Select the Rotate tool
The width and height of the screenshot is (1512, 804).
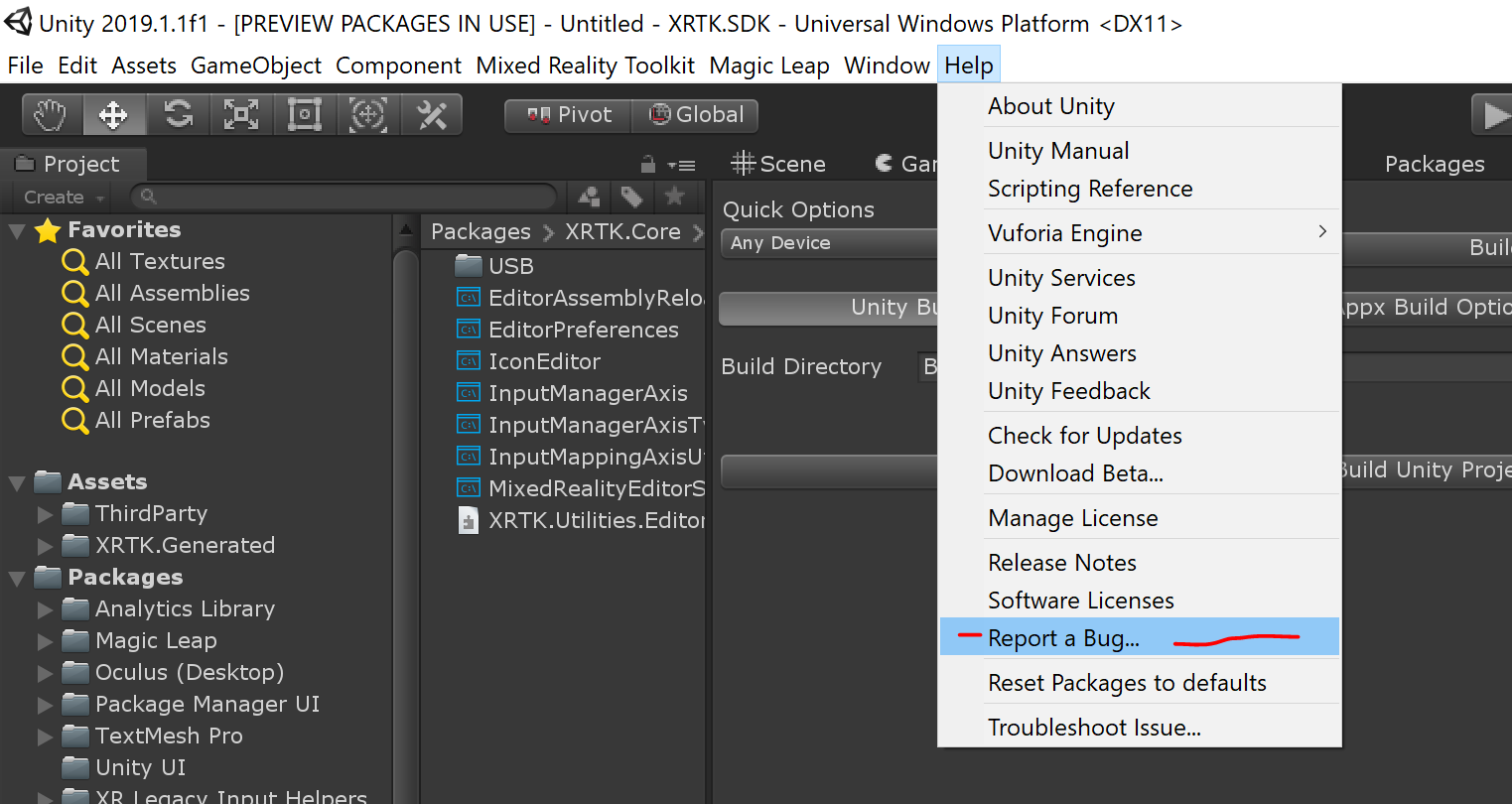tap(179, 115)
